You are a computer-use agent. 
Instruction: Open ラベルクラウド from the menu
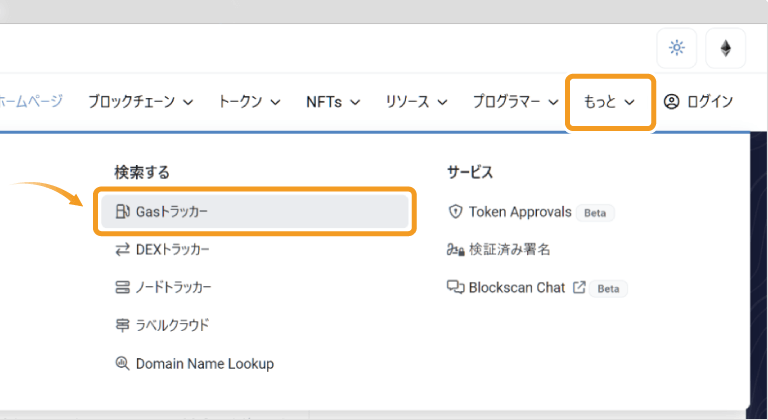(172, 325)
